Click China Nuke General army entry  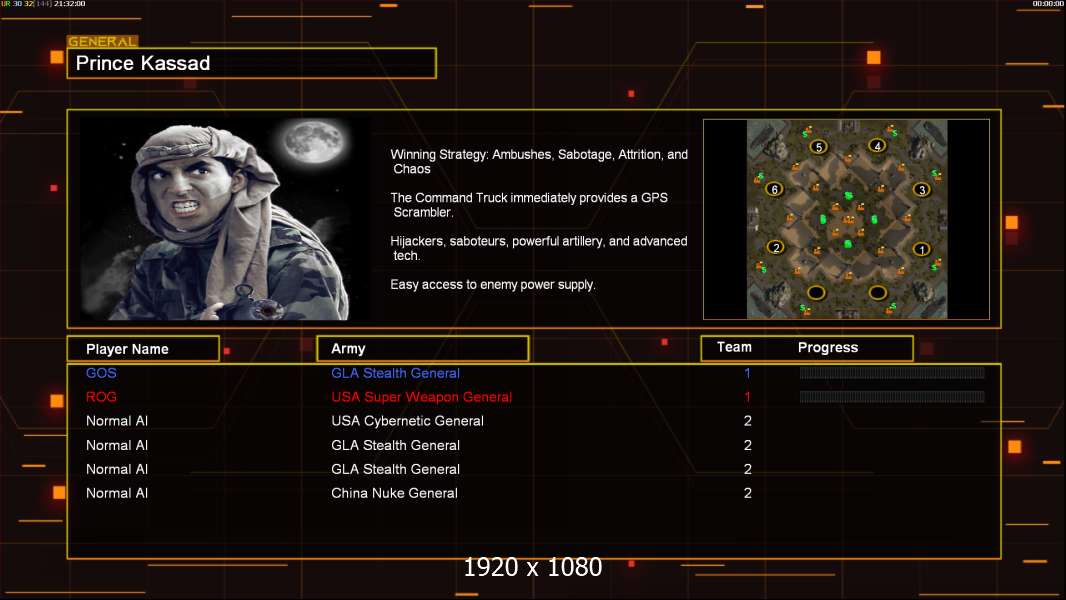point(394,493)
